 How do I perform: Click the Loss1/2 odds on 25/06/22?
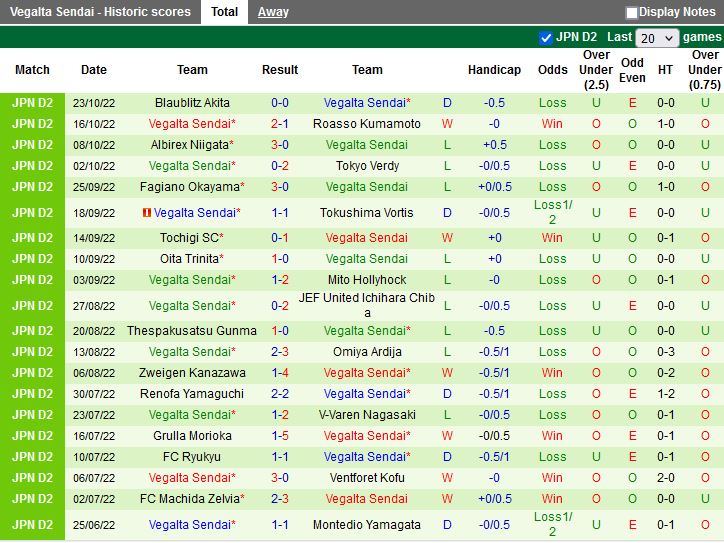point(553,525)
